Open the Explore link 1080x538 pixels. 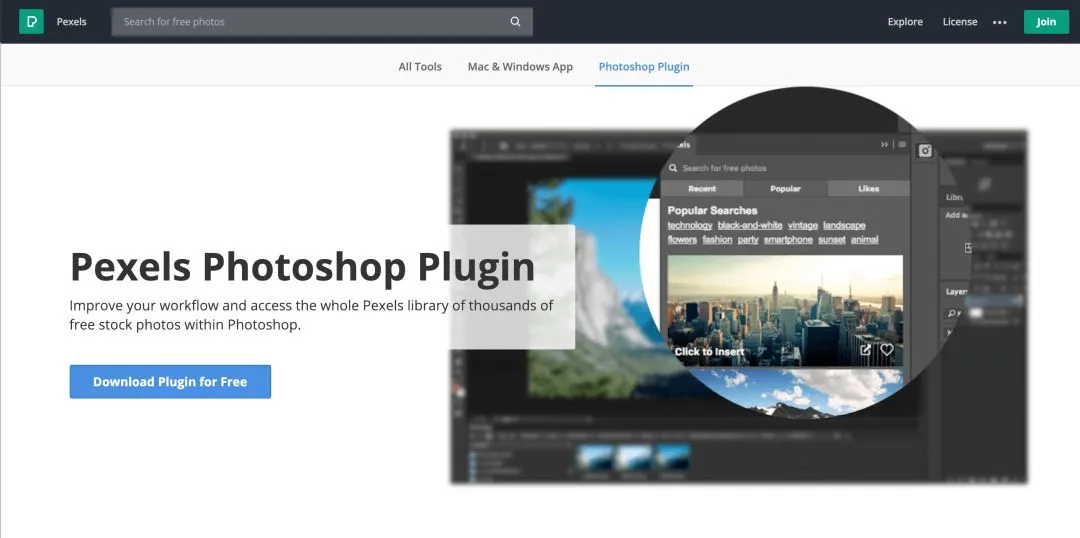point(905,21)
